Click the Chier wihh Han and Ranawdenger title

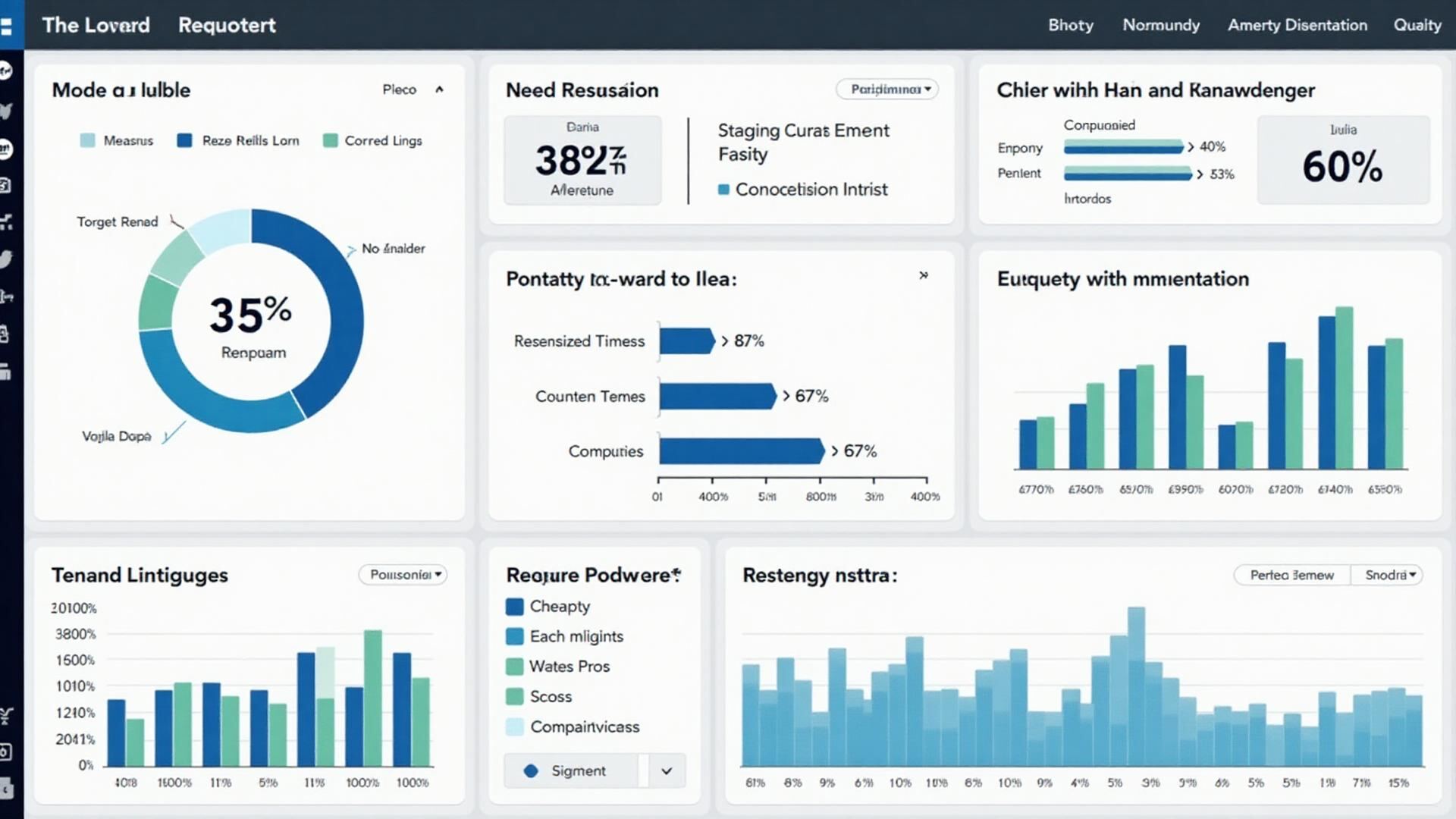pos(1156,90)
